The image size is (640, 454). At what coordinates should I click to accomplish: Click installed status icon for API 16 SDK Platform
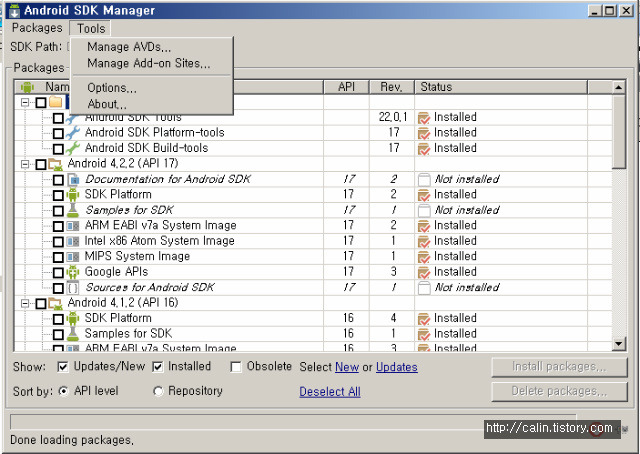(x=424, y=319)
